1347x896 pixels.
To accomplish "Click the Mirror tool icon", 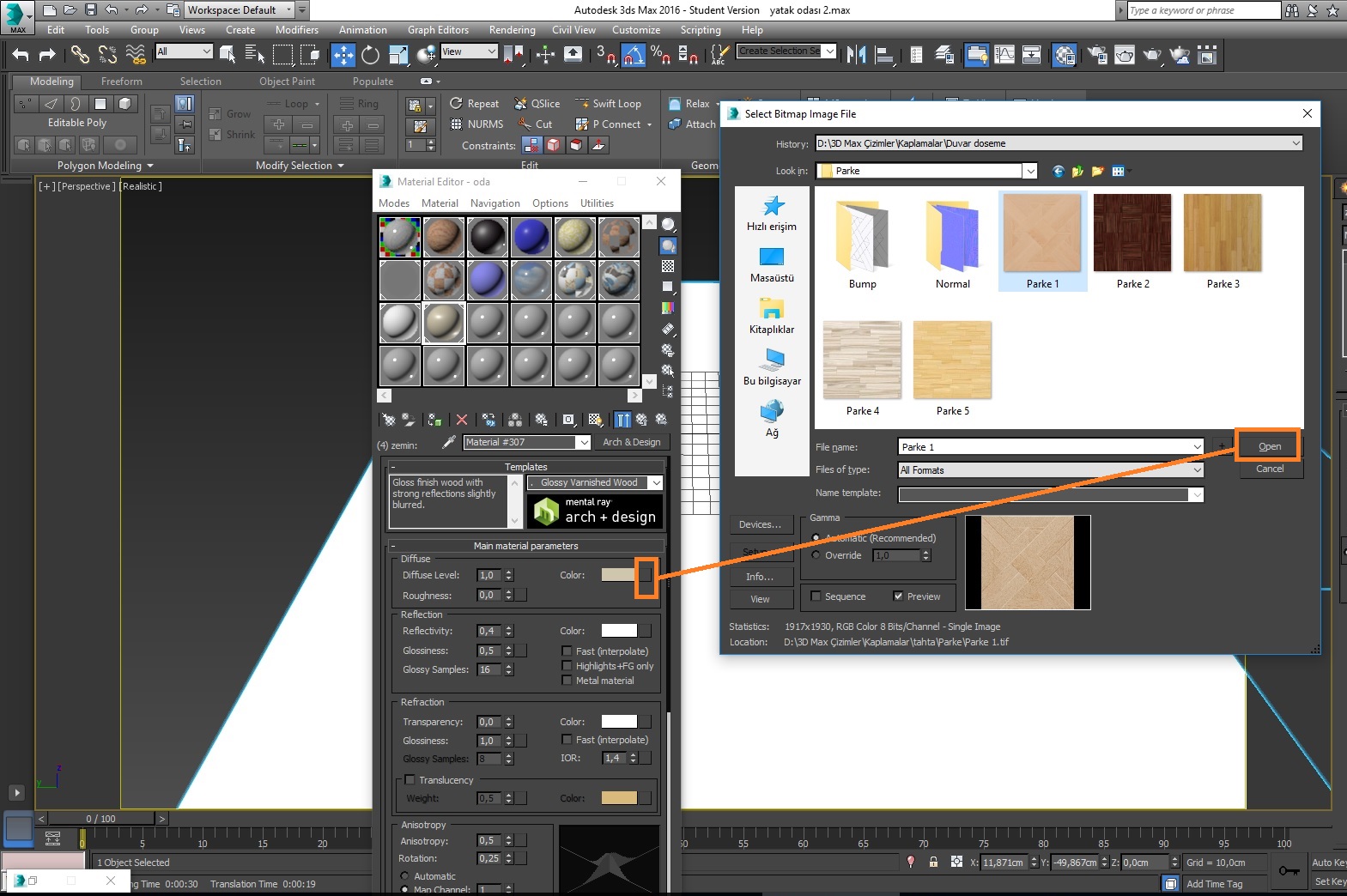I will coord(856,55).
